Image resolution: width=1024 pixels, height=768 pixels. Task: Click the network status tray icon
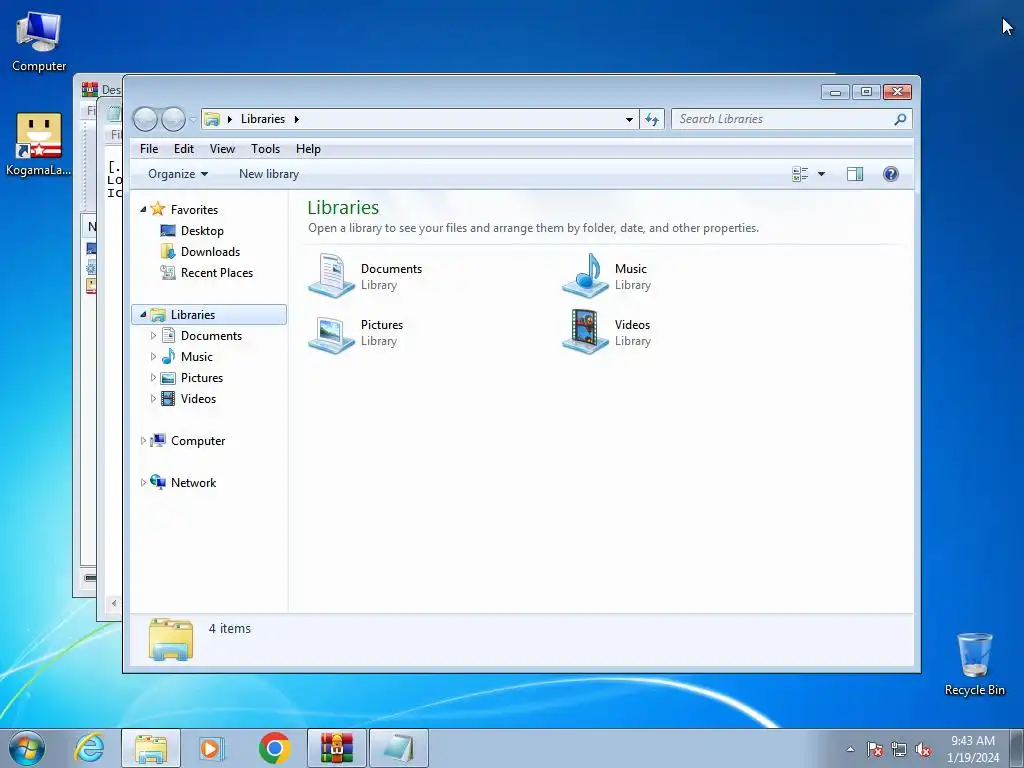[x=899, y=749]
